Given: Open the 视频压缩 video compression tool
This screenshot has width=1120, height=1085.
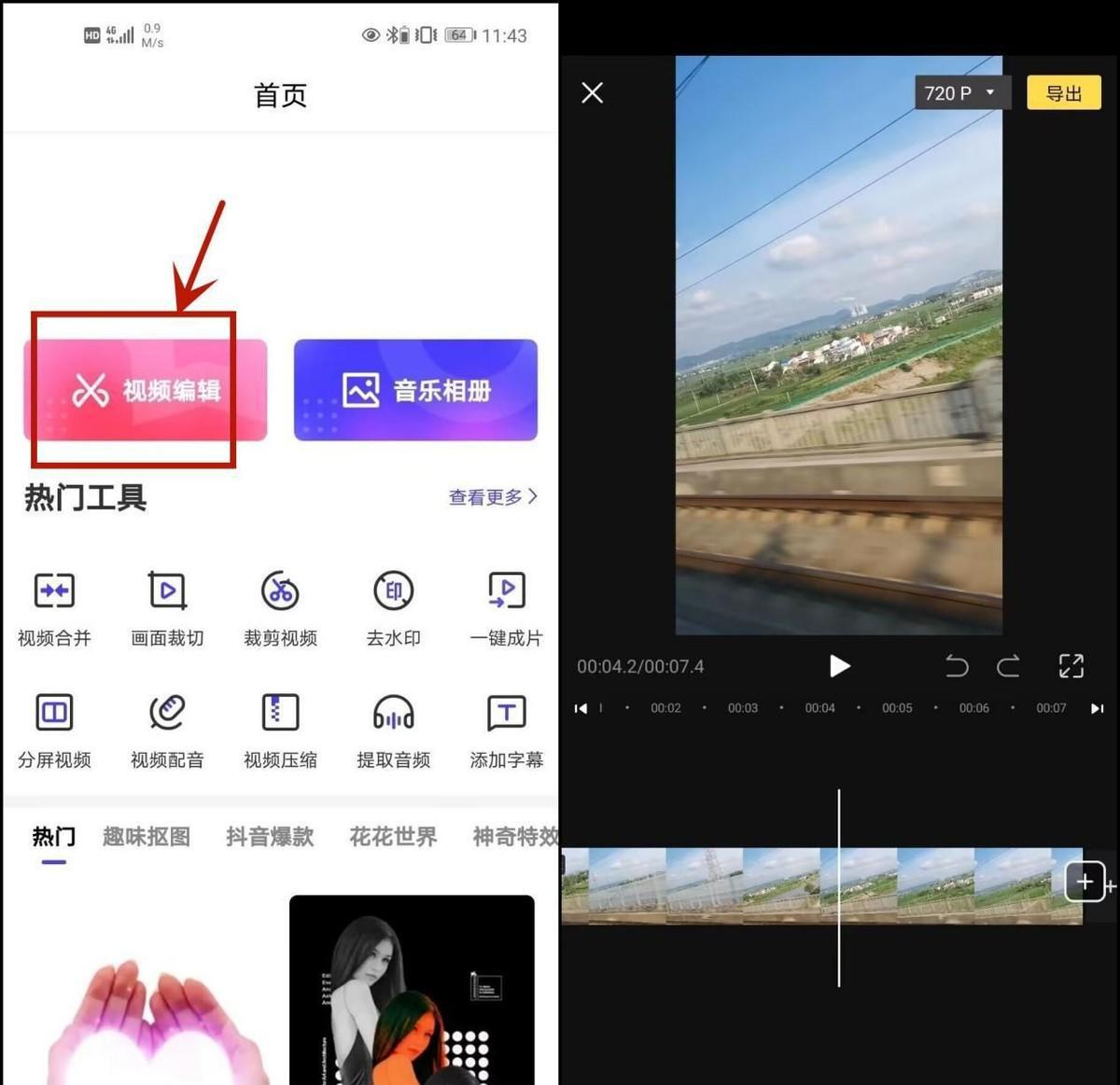Looking at the screenshot, I should click(280, 714).
